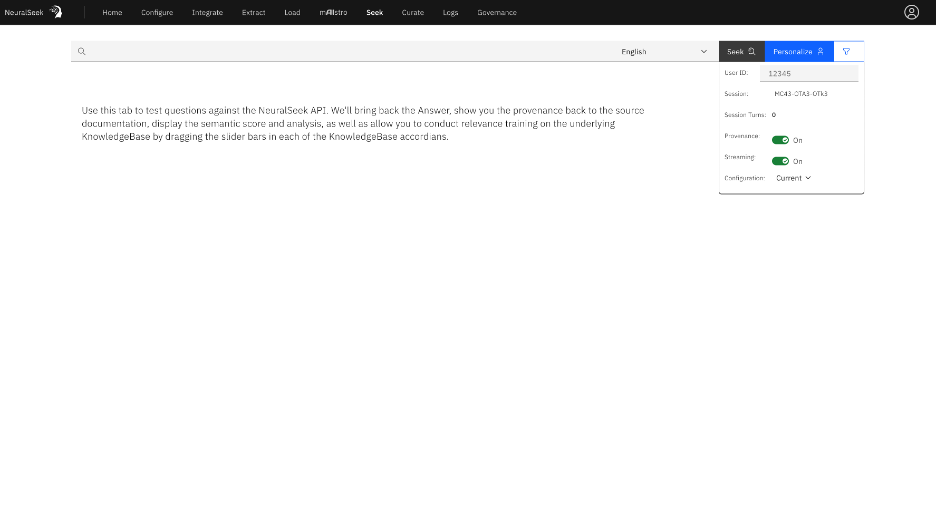Click the NeuralSeek logo icon
The height and width of the screenshot is (524, 936).
[57, 12]
